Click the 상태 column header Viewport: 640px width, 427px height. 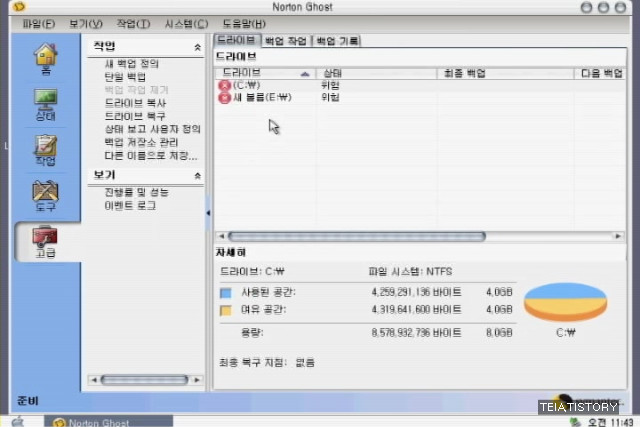pos(376,73)
